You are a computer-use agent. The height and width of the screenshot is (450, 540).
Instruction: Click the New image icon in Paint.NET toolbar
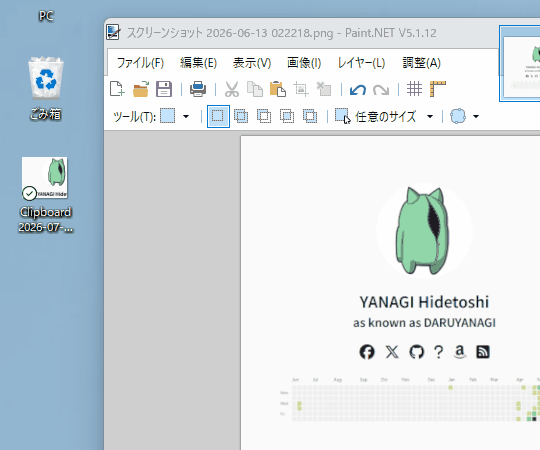tap(117, 89)
